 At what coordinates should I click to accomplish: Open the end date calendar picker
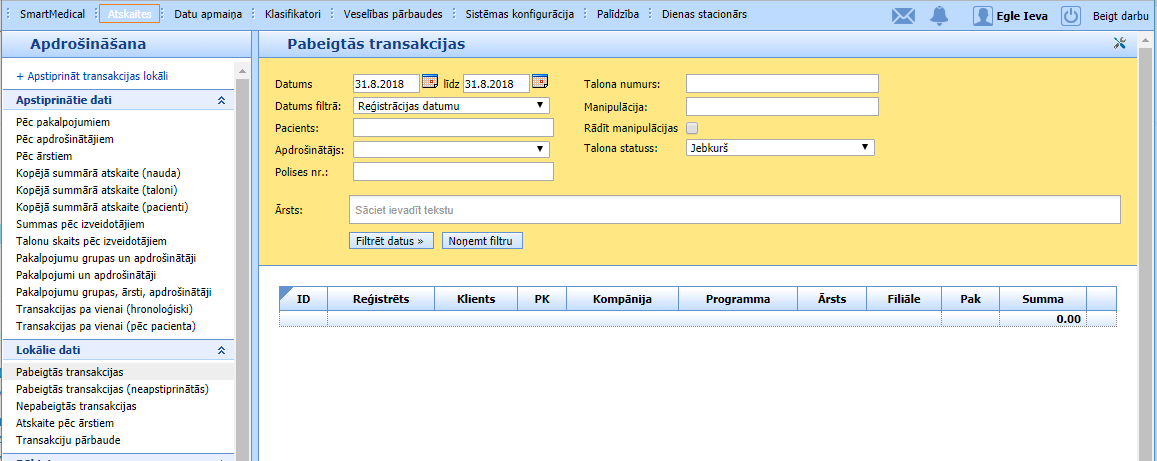(540, 82)
